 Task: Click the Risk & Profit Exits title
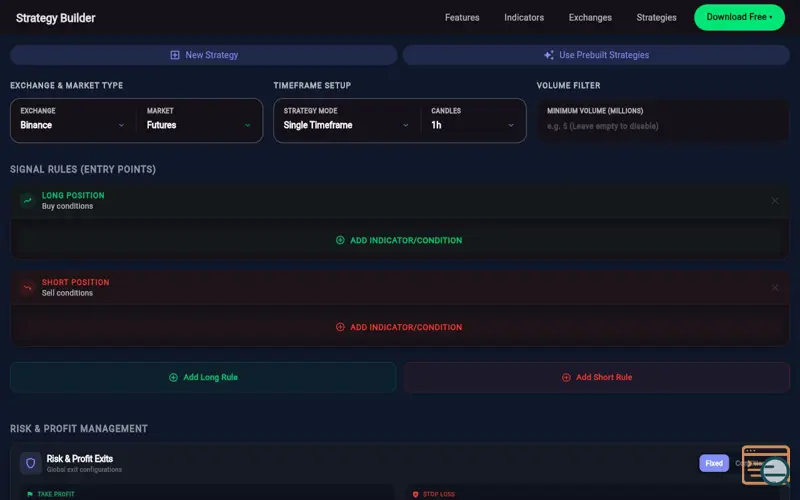tap(80, 459)
